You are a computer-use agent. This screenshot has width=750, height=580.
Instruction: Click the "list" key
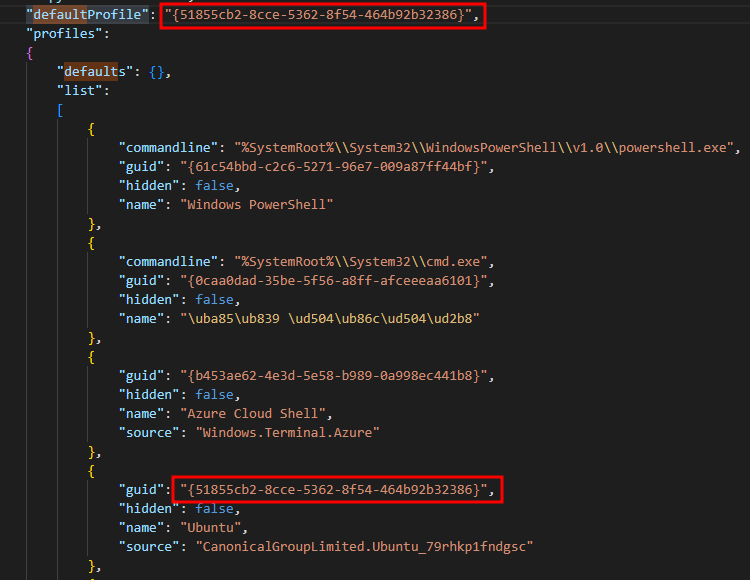point(79,90)
